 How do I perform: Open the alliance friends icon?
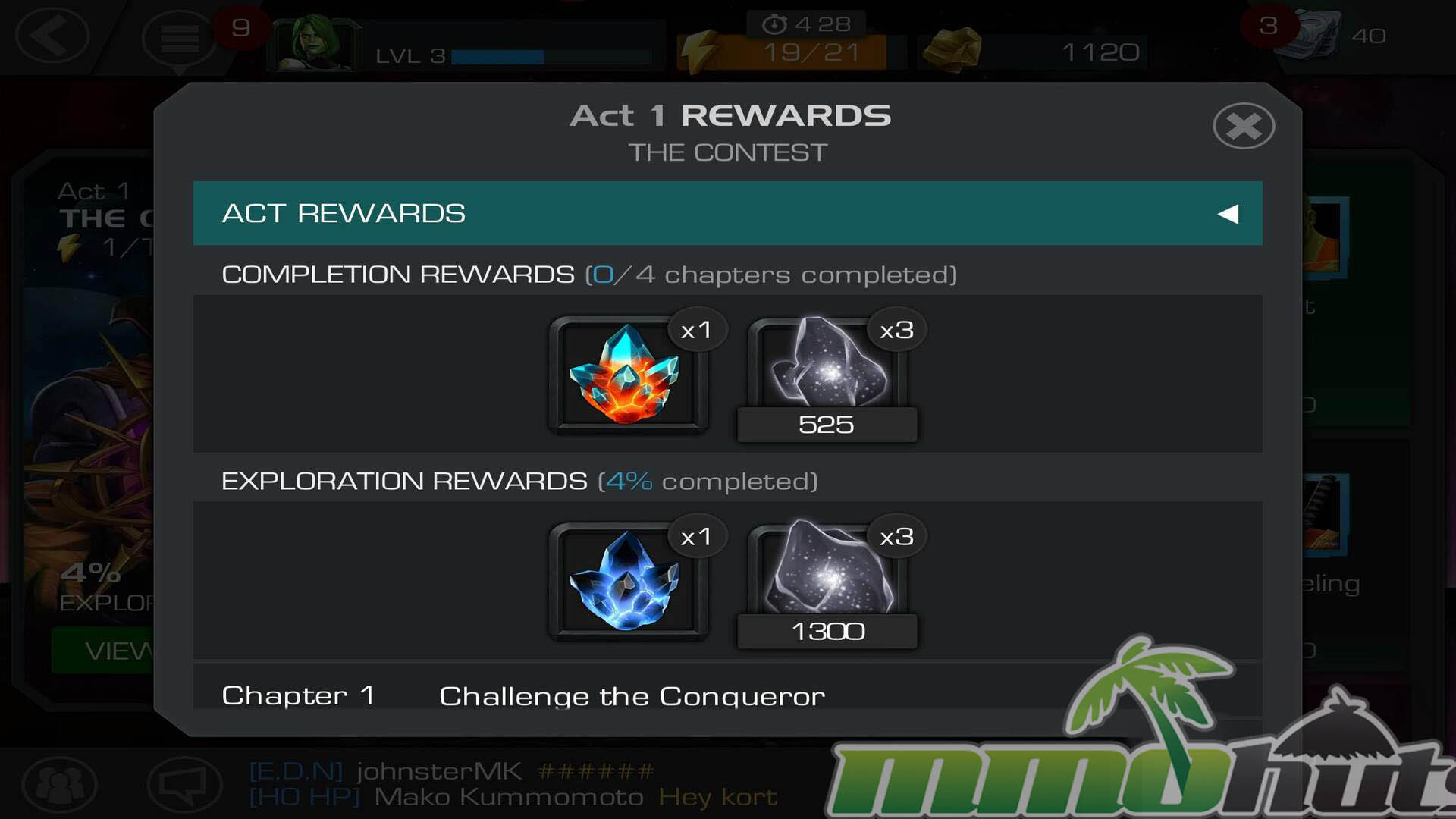coord(59,784)
